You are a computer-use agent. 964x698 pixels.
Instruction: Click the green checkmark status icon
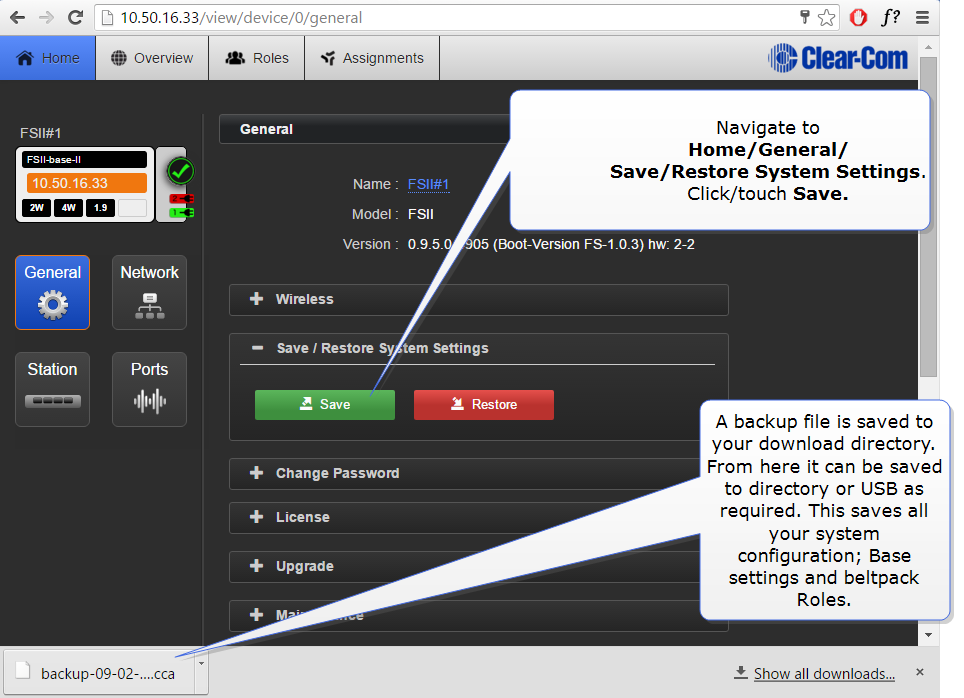click(181, 172)
